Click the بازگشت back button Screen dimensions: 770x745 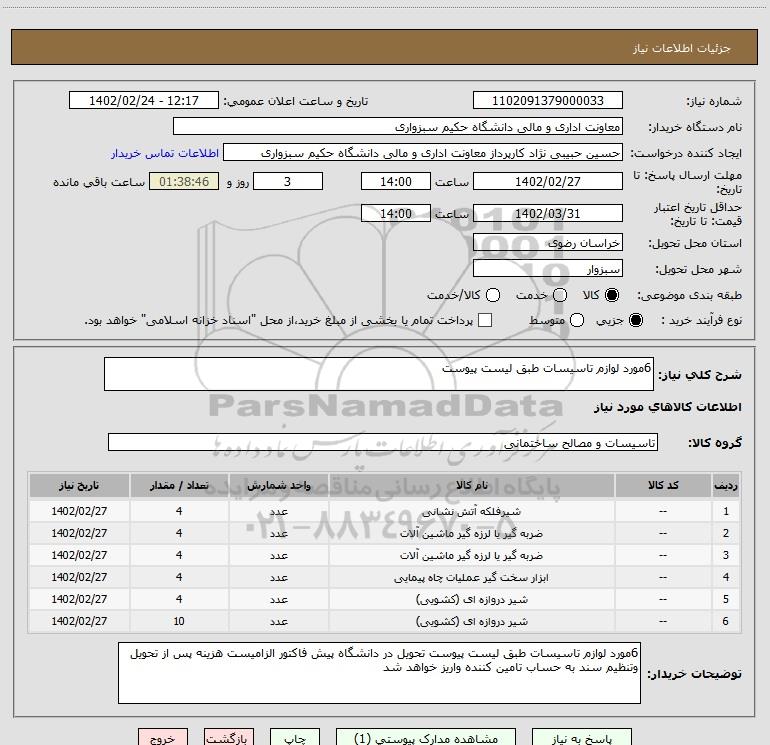[229, 738]
